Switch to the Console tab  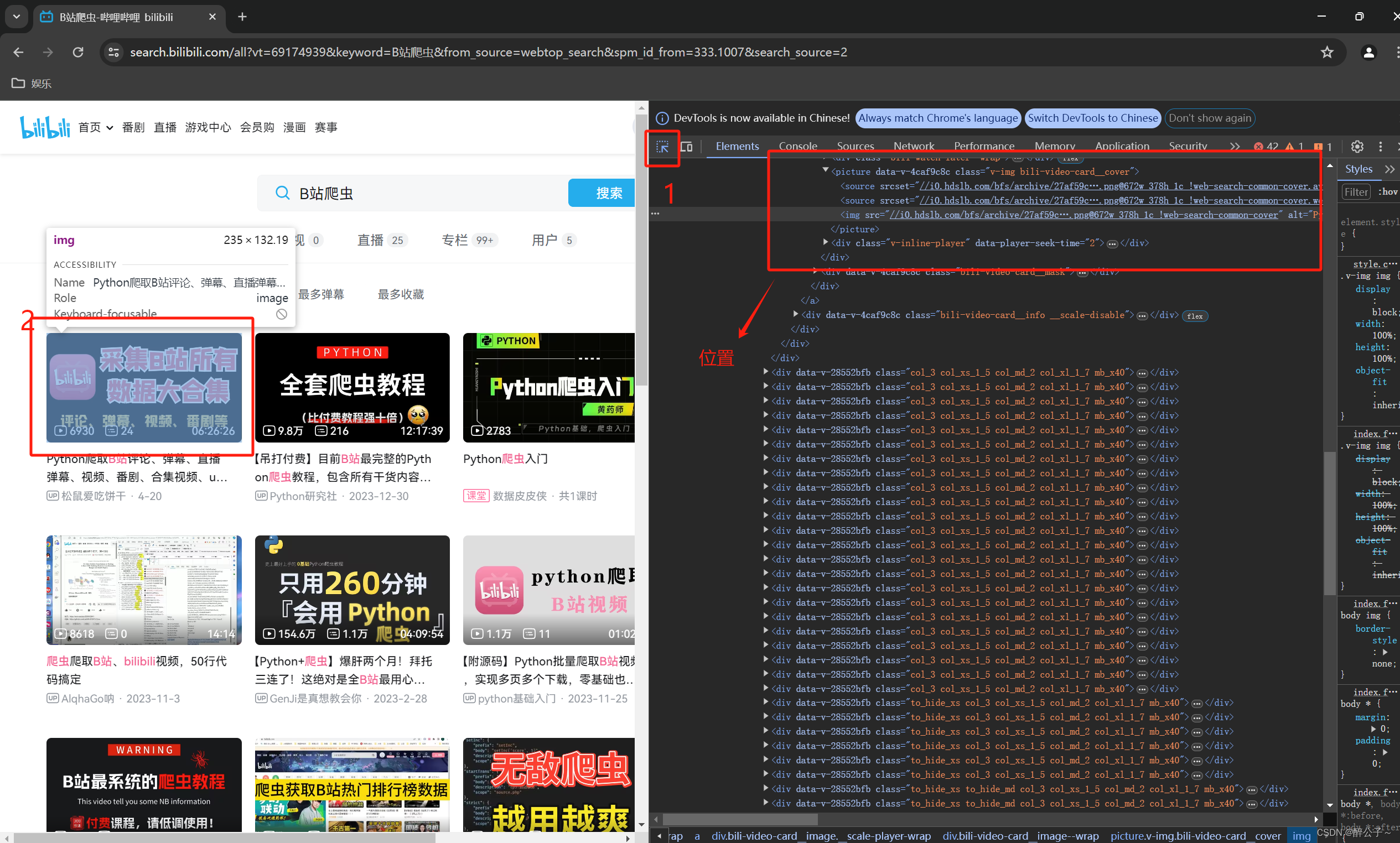797,147
